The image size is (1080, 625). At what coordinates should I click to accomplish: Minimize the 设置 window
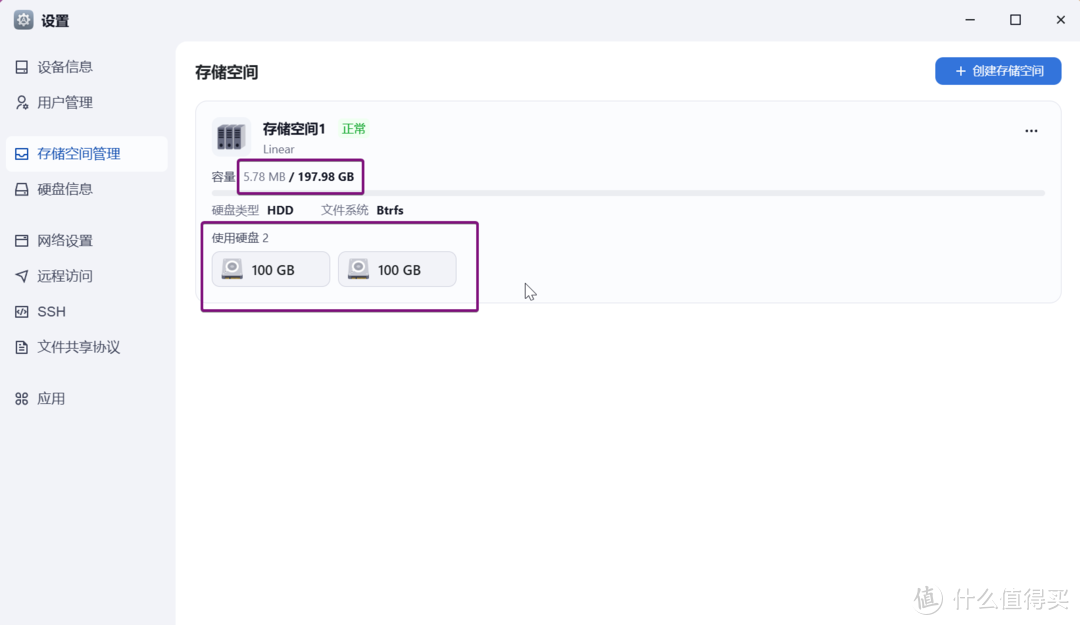[970, 20]
